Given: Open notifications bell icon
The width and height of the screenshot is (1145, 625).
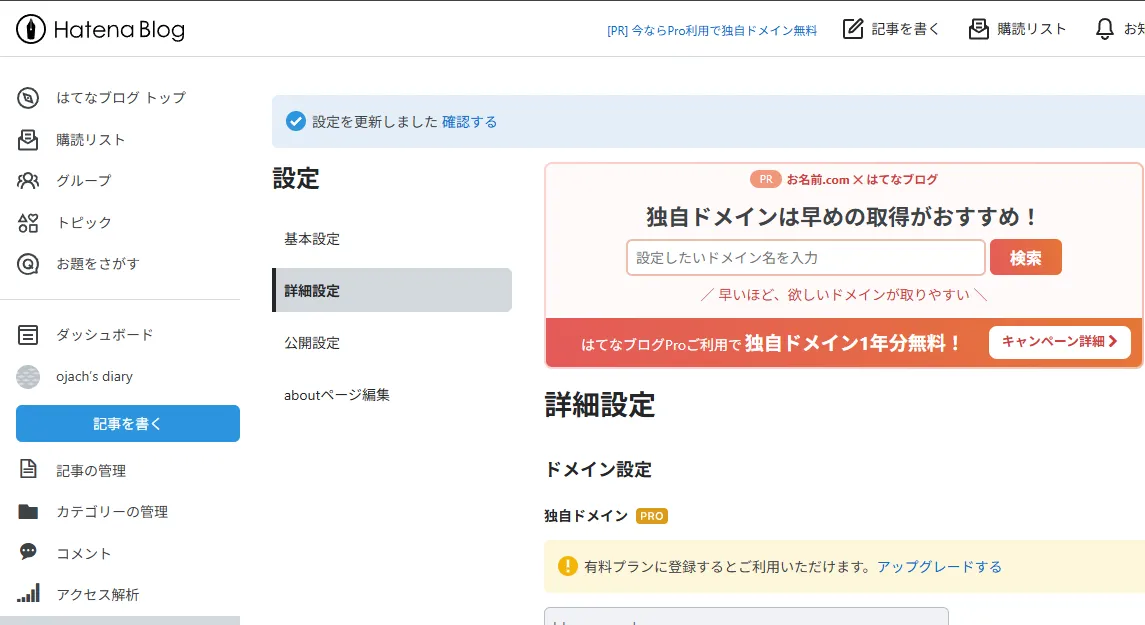Looking at the screenshot, I should (1105, 29).
